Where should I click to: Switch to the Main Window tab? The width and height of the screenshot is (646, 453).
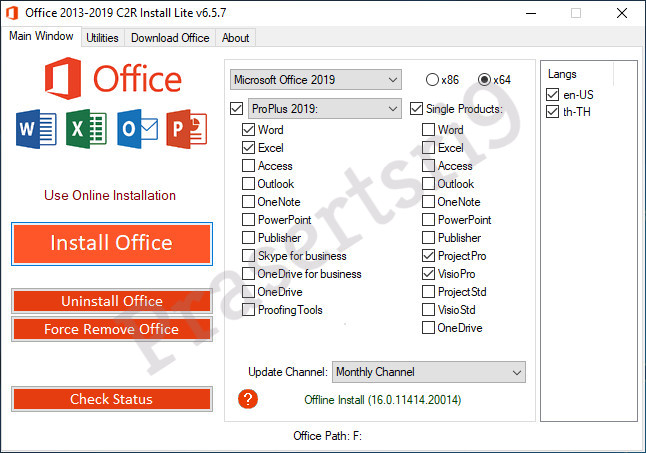click(41, 36)
